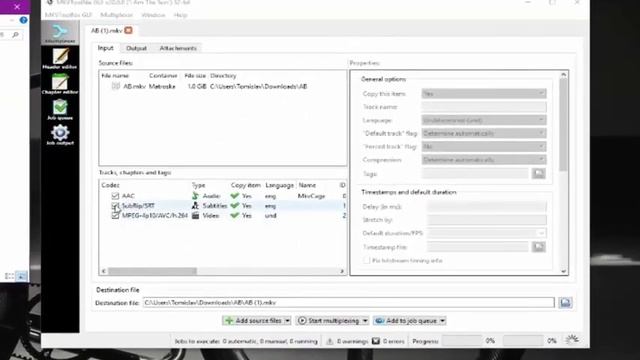Open the Default track flag dropdown

(x=484, y=133)
